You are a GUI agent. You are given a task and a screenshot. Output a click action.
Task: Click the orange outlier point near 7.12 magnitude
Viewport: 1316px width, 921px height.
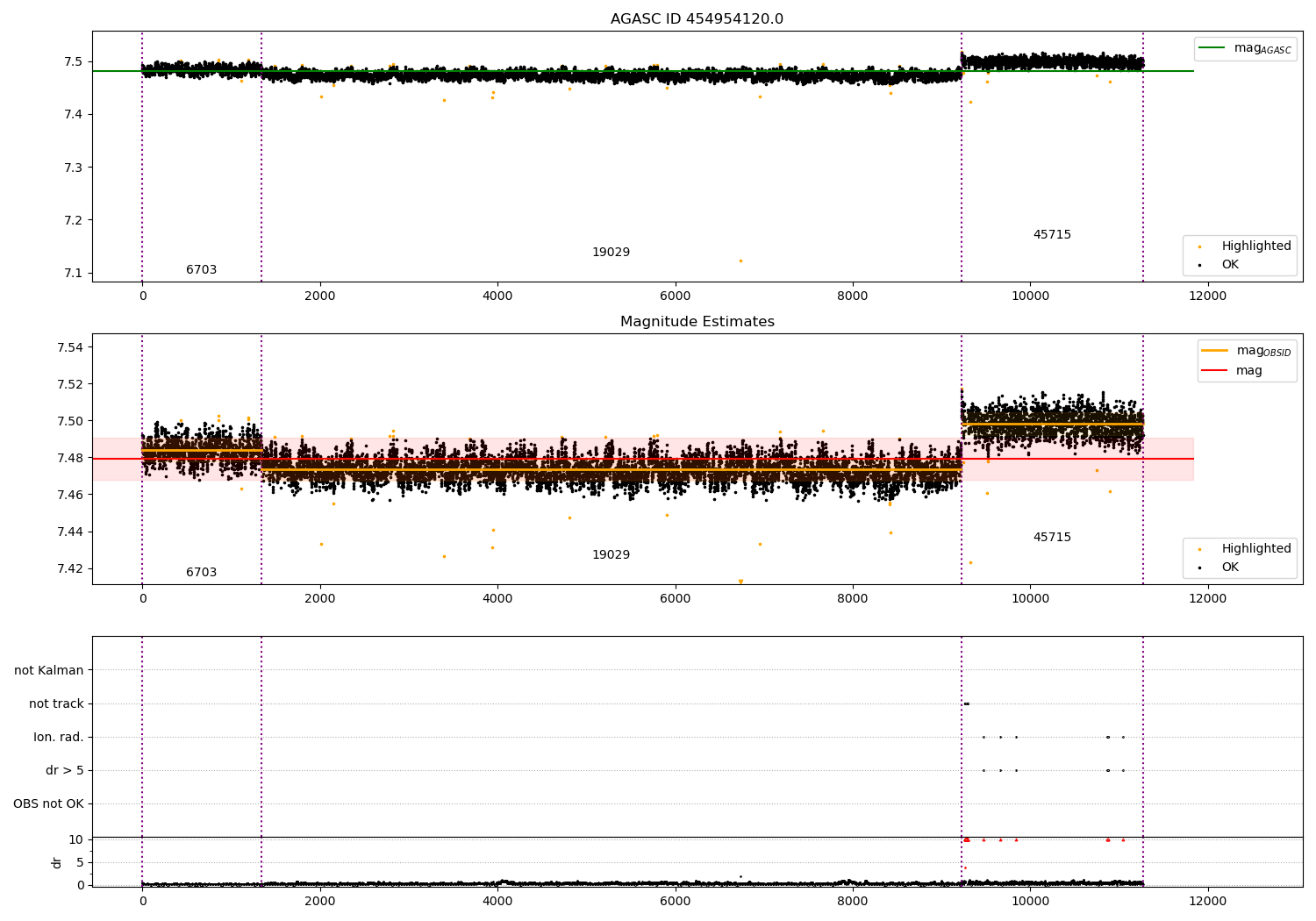click(x=740, y=261)
